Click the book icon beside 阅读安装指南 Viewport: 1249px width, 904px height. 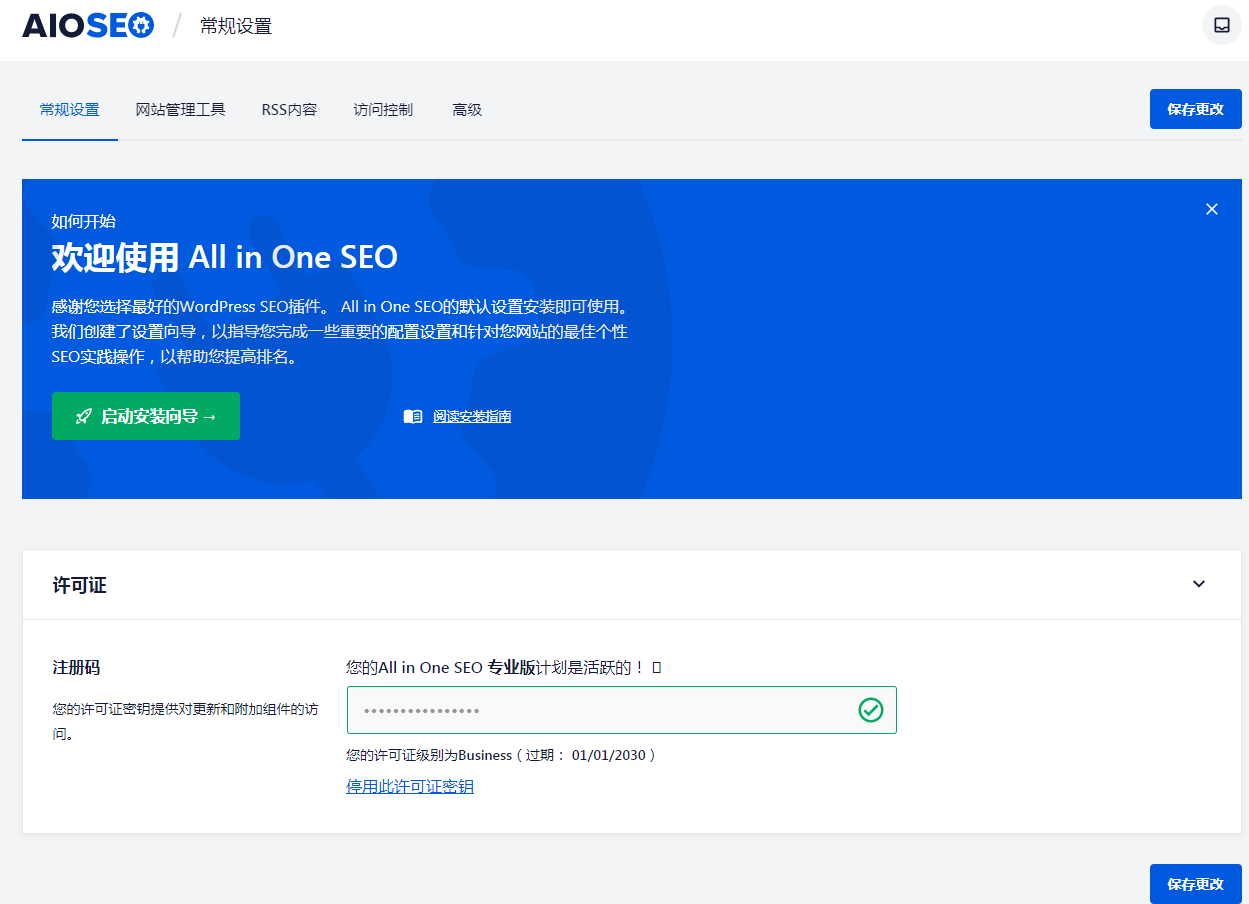click(412, 415)
